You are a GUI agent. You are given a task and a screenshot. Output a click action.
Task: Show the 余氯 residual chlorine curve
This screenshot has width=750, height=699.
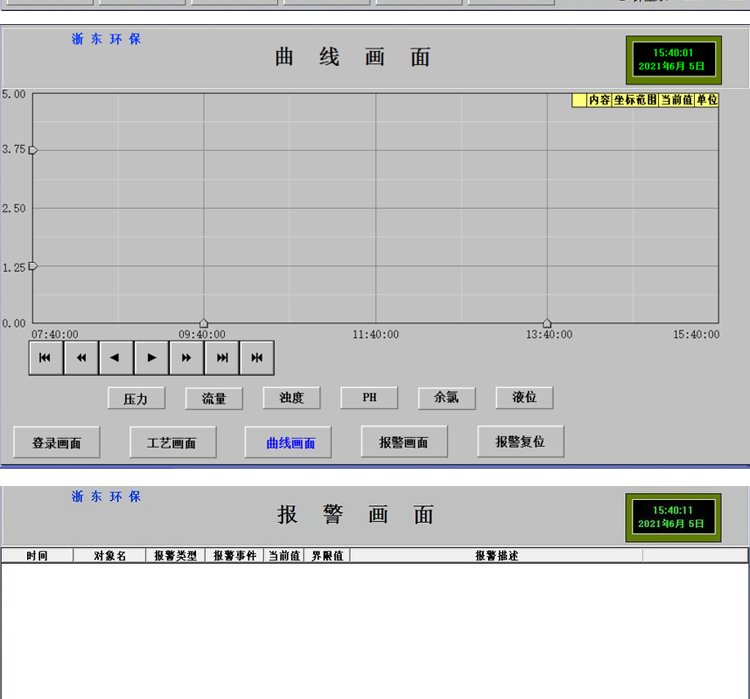coord(446,397)
